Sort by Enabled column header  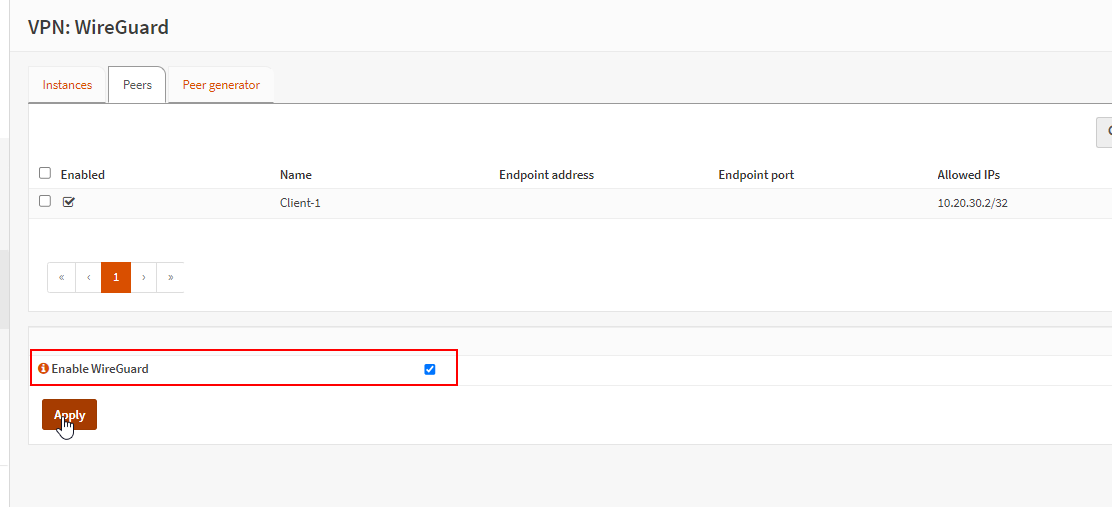coord(83,175)
